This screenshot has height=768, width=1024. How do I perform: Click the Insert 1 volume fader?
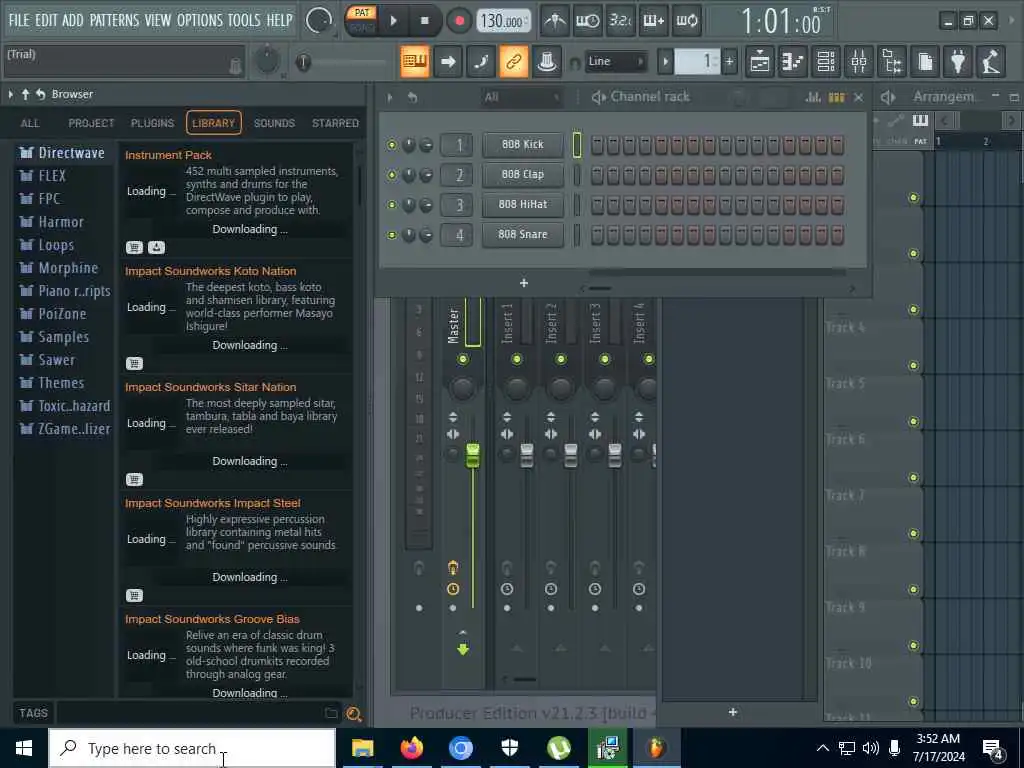[526, 455]
